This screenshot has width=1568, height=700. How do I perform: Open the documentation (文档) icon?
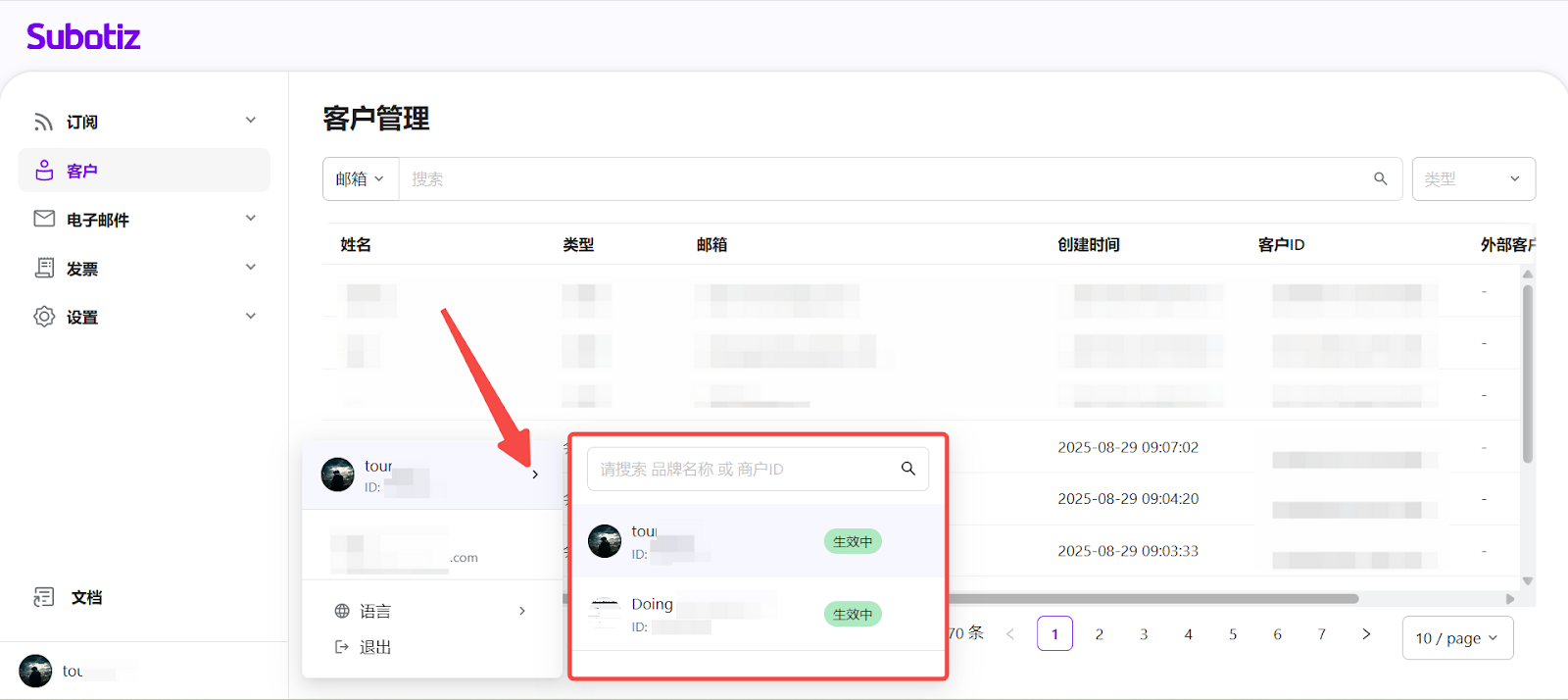(44, 597)
